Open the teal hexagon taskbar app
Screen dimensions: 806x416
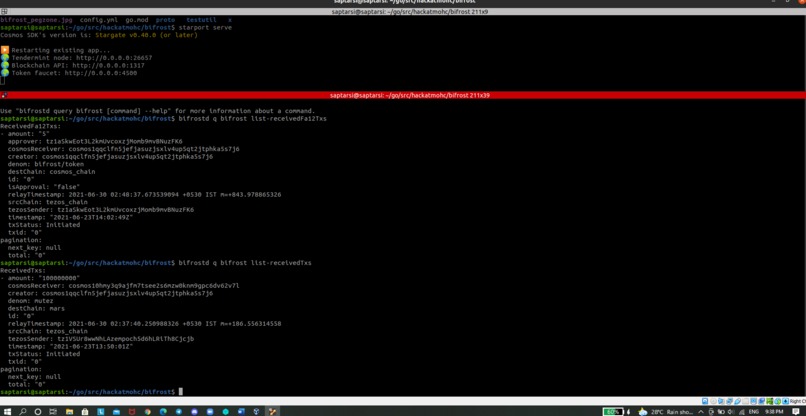[x=226, y=412]
